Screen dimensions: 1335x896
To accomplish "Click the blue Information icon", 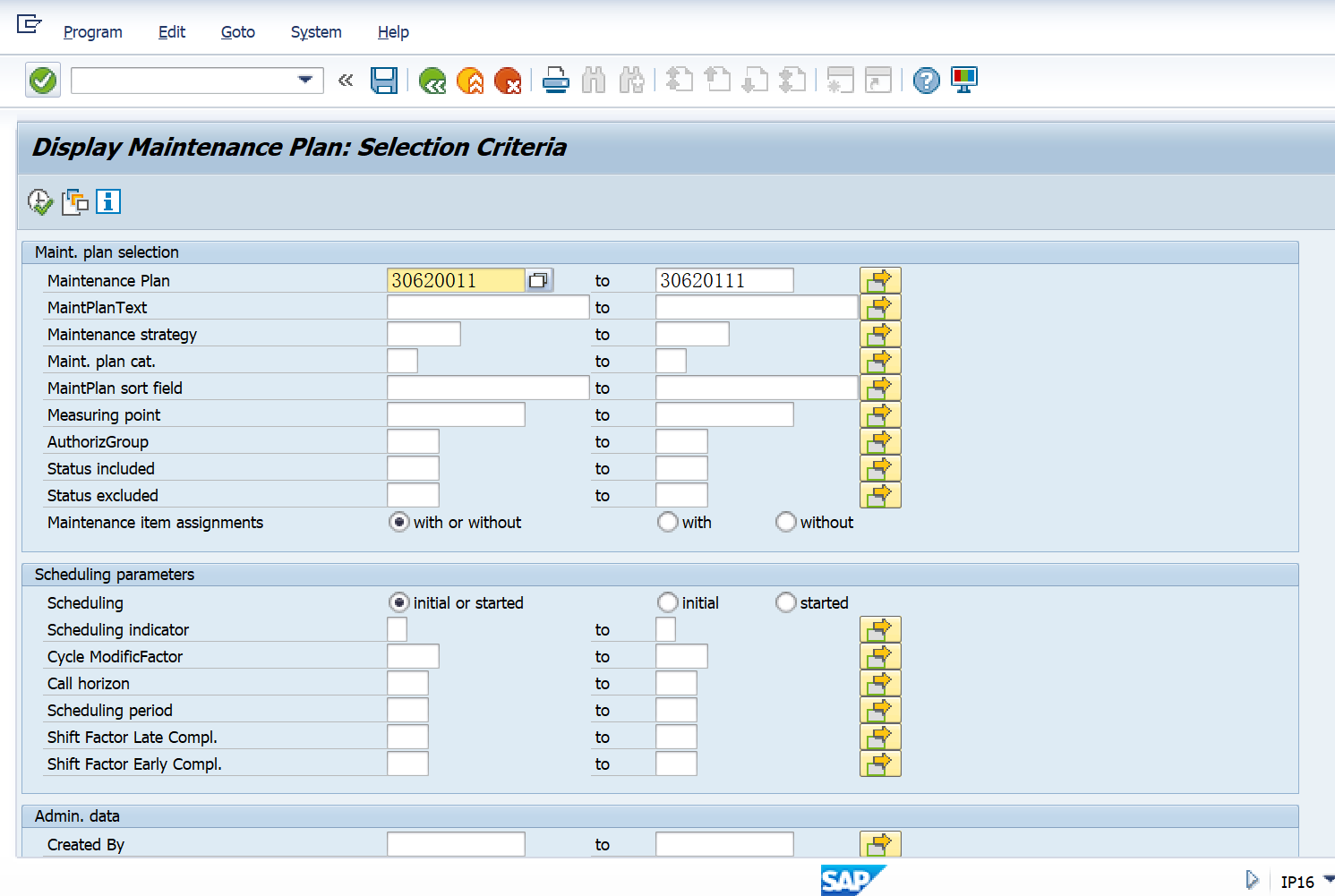I will point(108,201).
